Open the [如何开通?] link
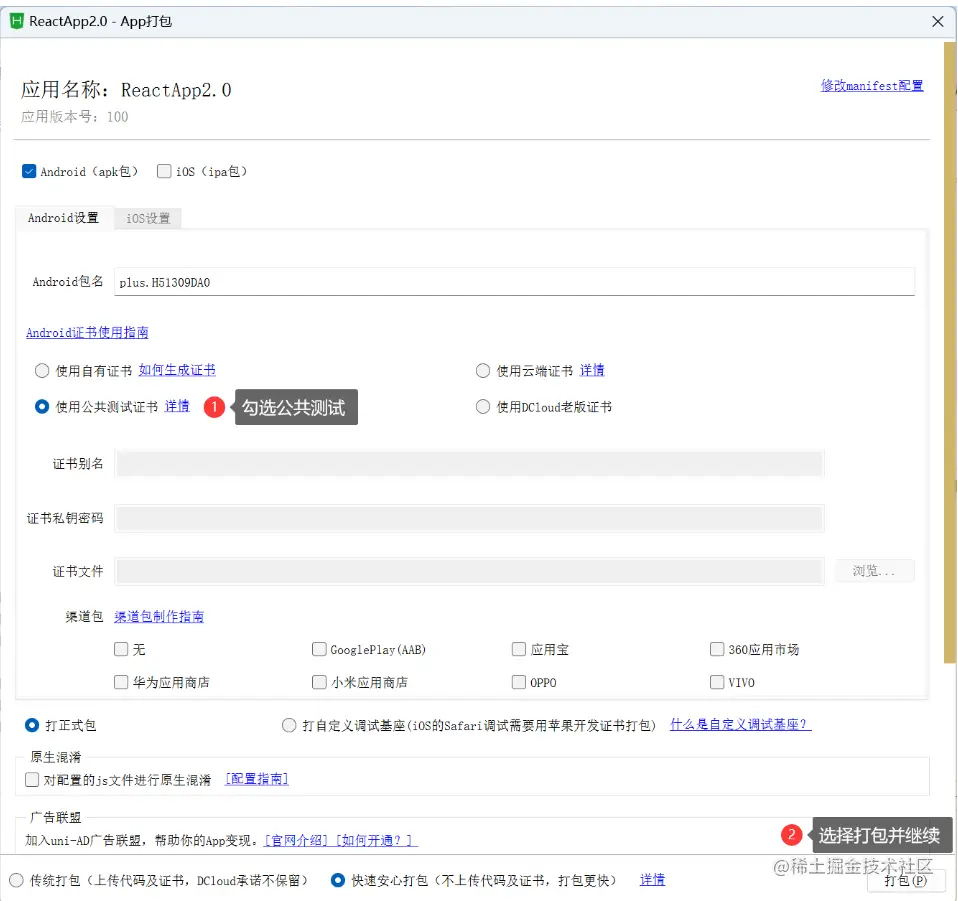 pyautogui.click(x=376, y=841)
